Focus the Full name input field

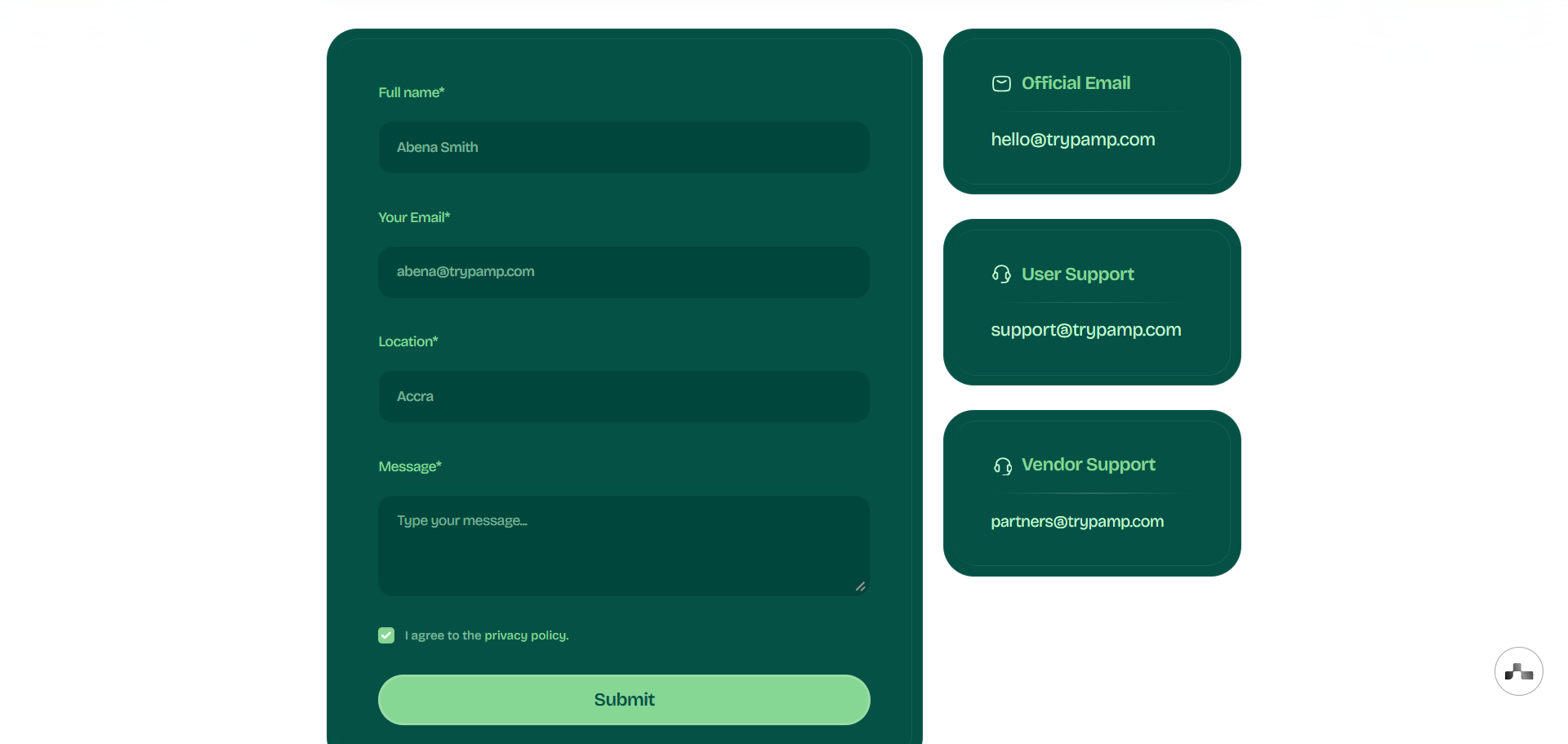(x=624, y=148)
